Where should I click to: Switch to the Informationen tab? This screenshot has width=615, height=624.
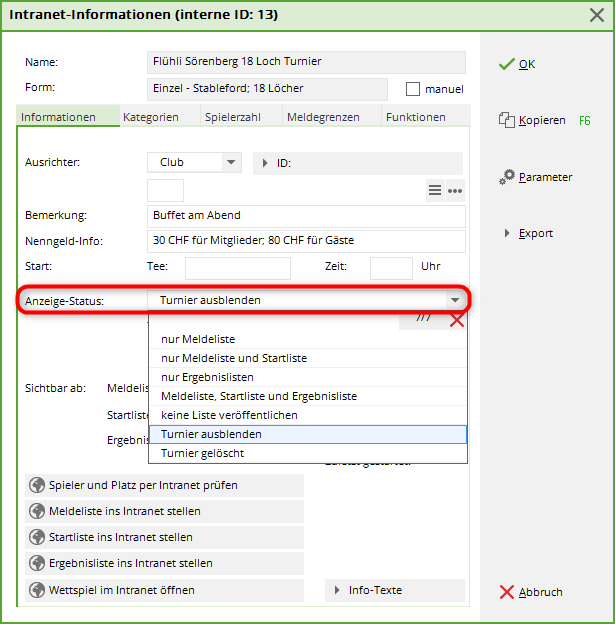[x=68, y=117]
